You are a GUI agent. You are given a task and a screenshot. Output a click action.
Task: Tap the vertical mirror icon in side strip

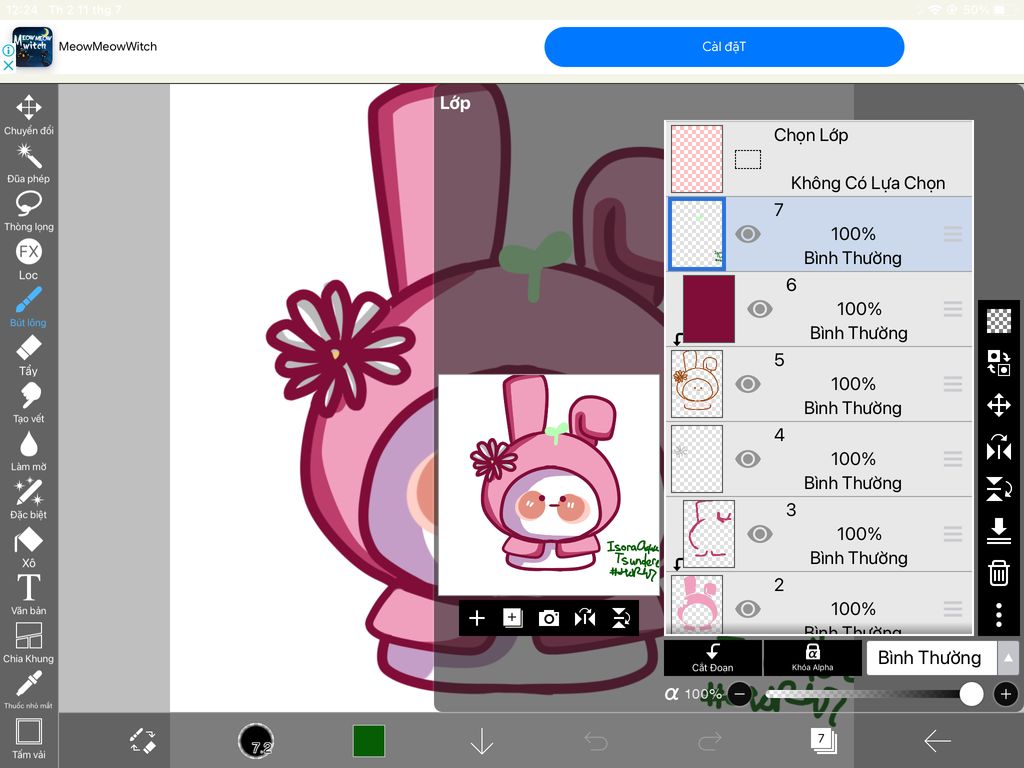tap(999, 488)
